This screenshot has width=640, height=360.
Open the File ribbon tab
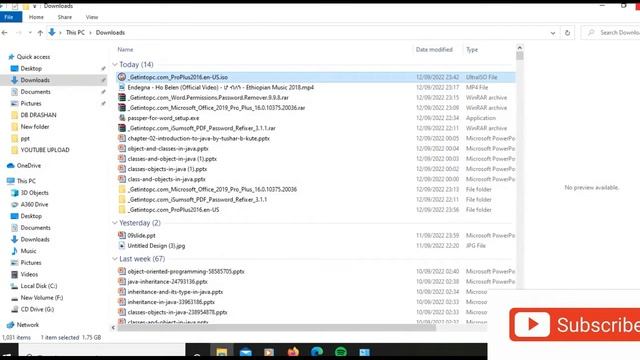pyautogui.click(x=9, y=17)
